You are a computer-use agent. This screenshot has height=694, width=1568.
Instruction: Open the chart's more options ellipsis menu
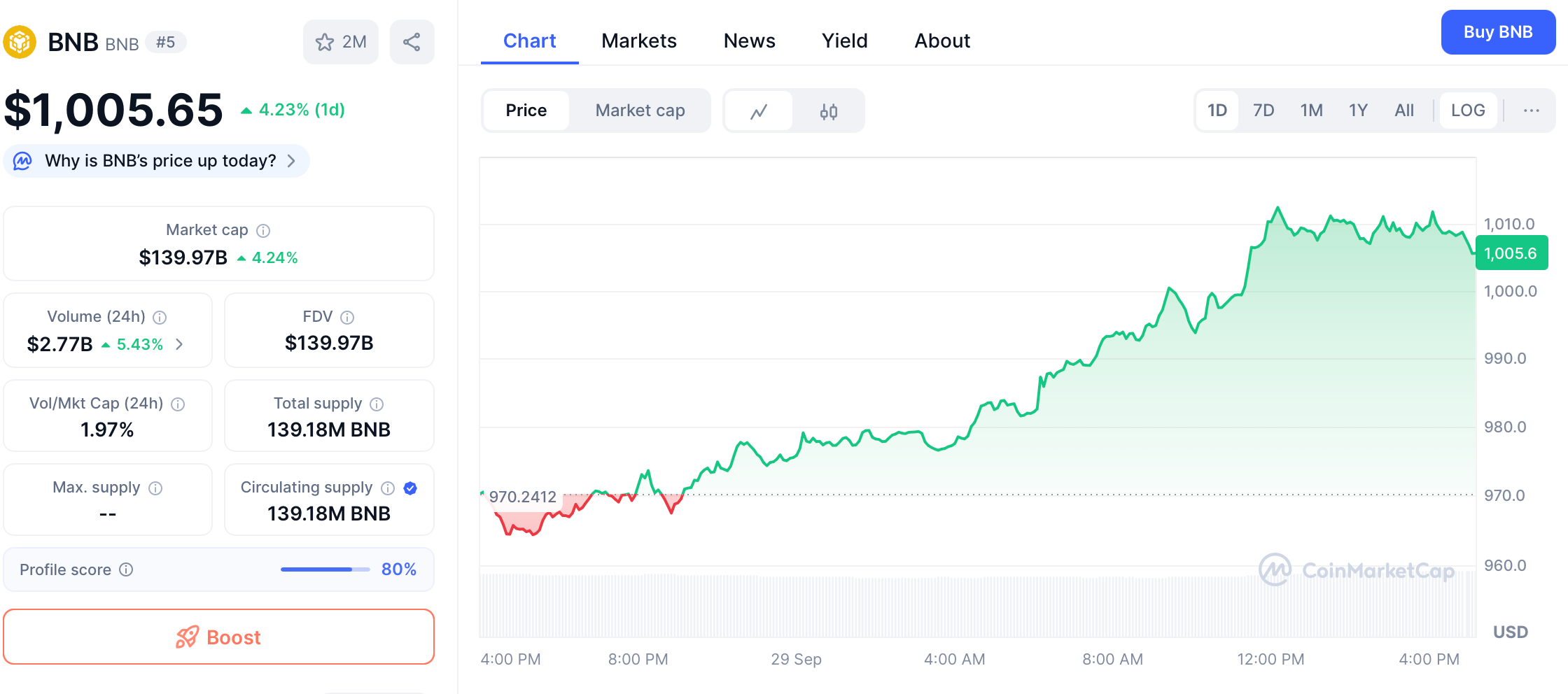click(1532, 111)
